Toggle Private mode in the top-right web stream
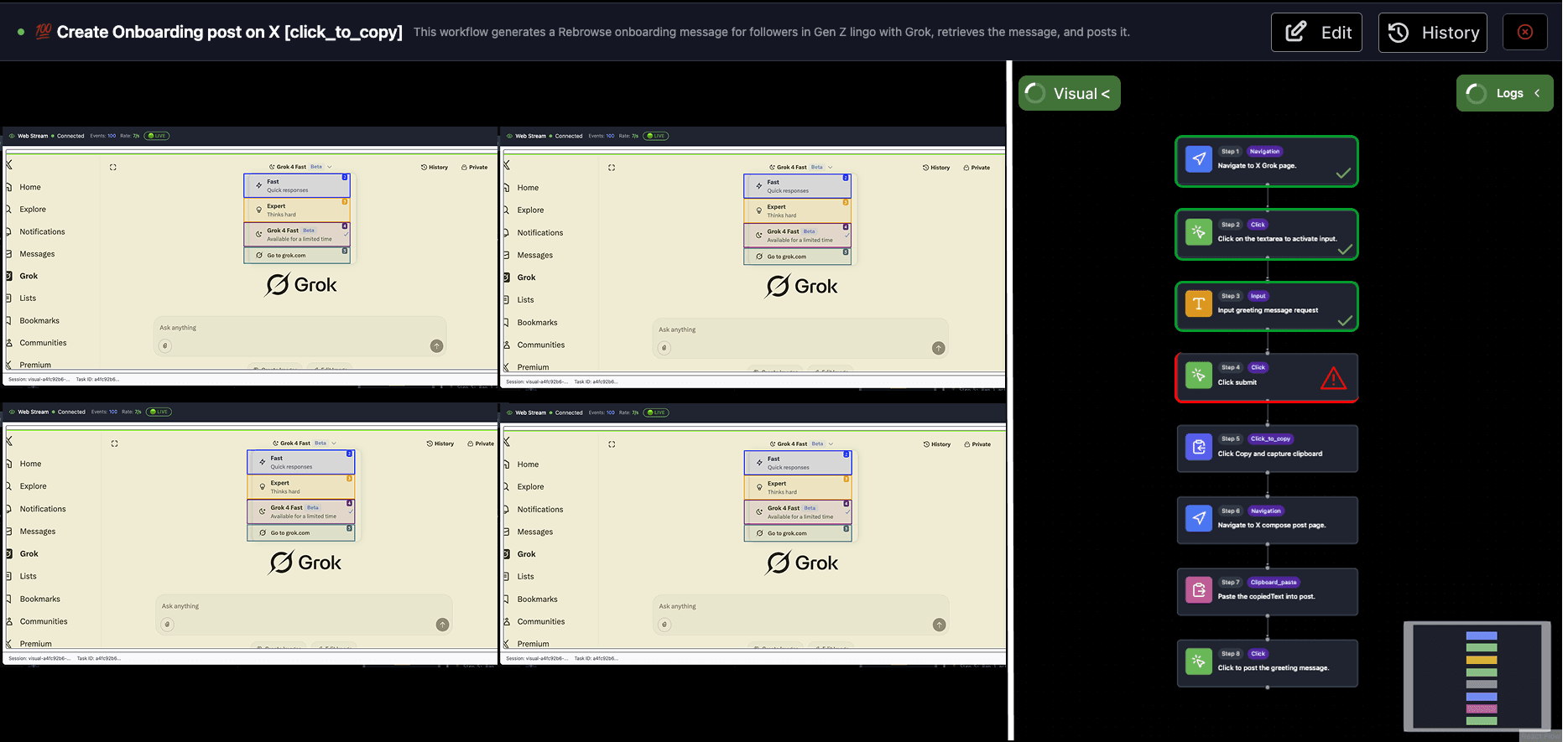Image resolution: width=1568 pixels, height=742 pixels. click(x=977, y=168)
